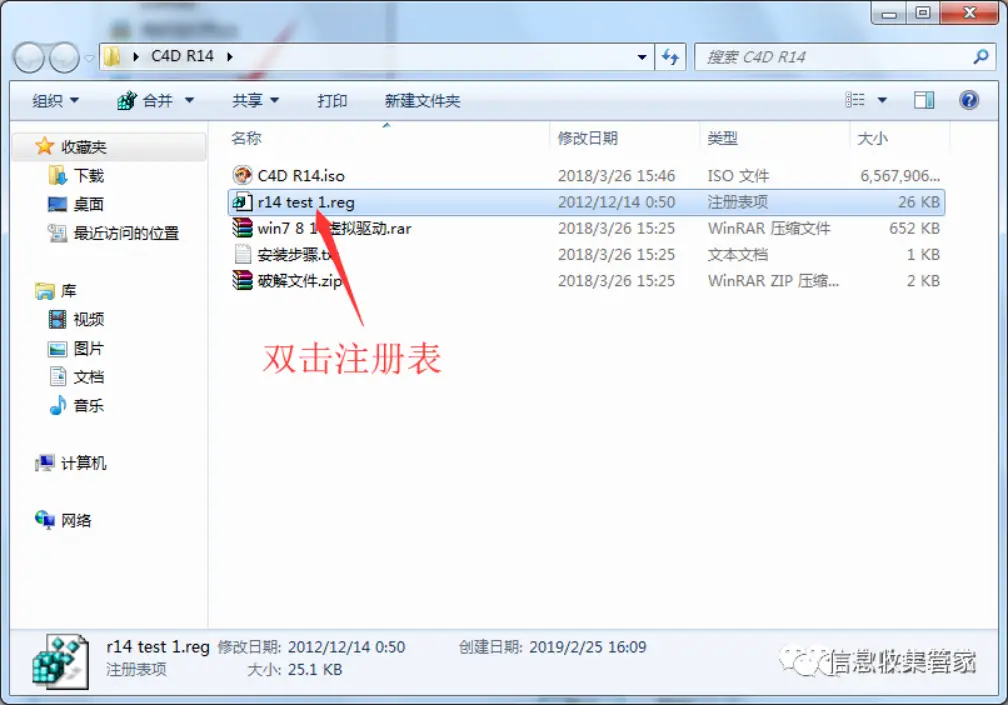Select the r14 test 1.reg registry file
Viewport: 1008px width, 705px height.
pyautogui.click(x=586, y=202)
